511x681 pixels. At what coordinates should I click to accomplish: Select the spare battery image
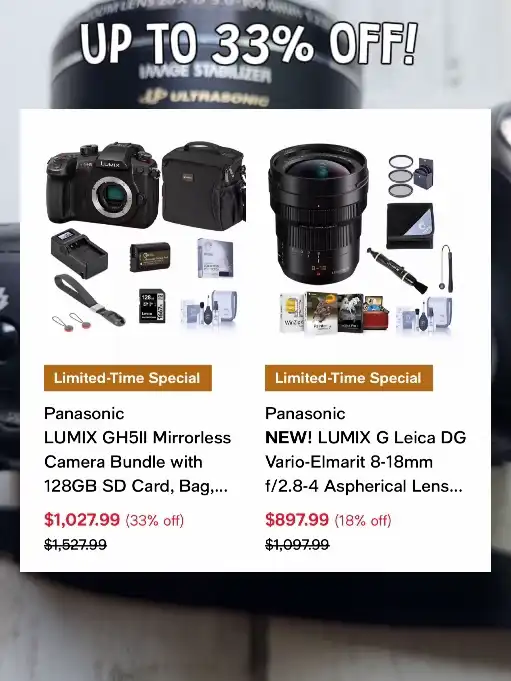(x=150, y=257)
